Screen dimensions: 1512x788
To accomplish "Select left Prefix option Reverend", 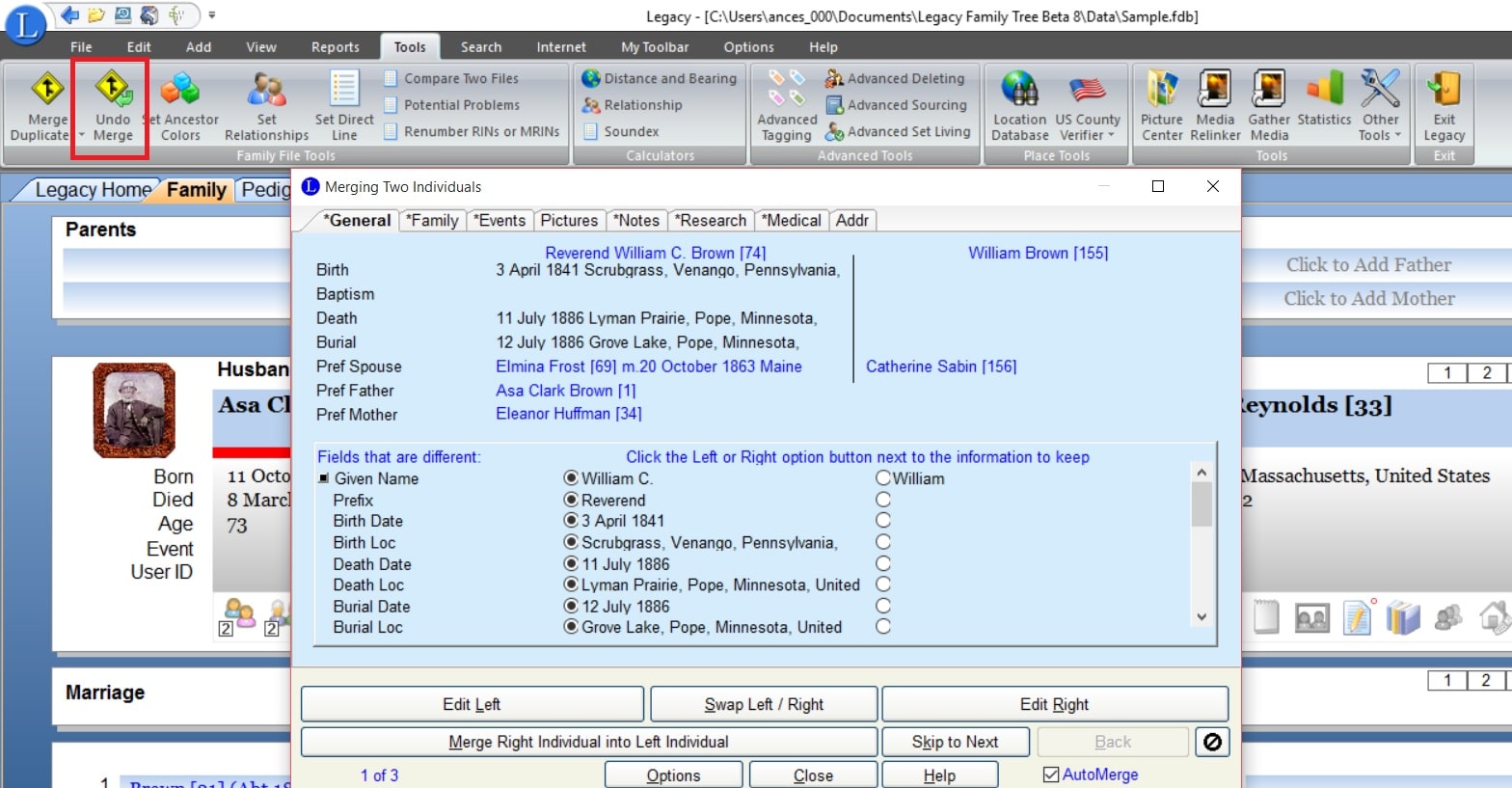I will click(571, 500).
